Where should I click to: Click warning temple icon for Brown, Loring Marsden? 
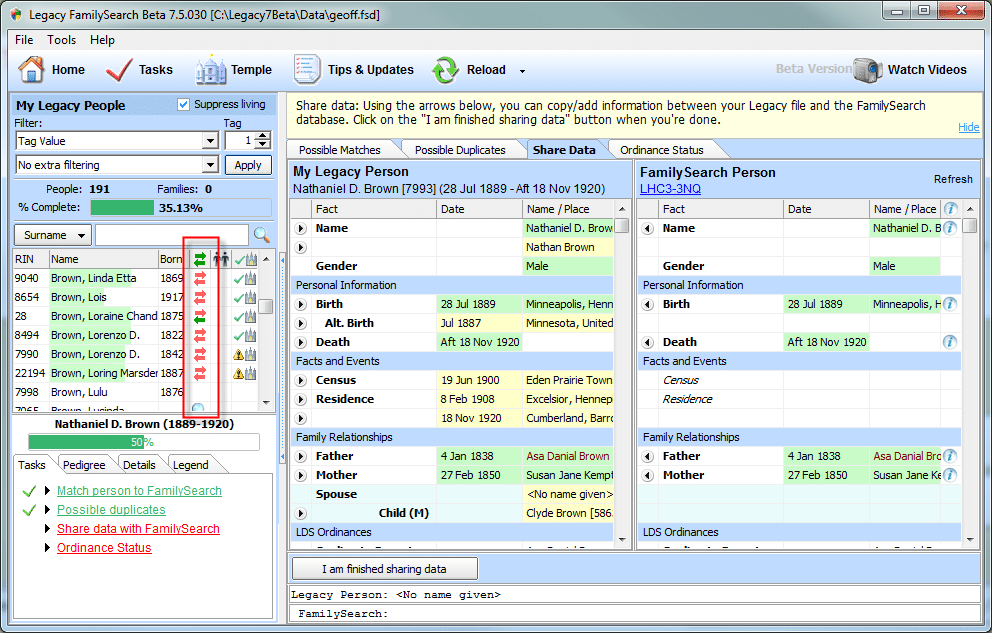245,373
